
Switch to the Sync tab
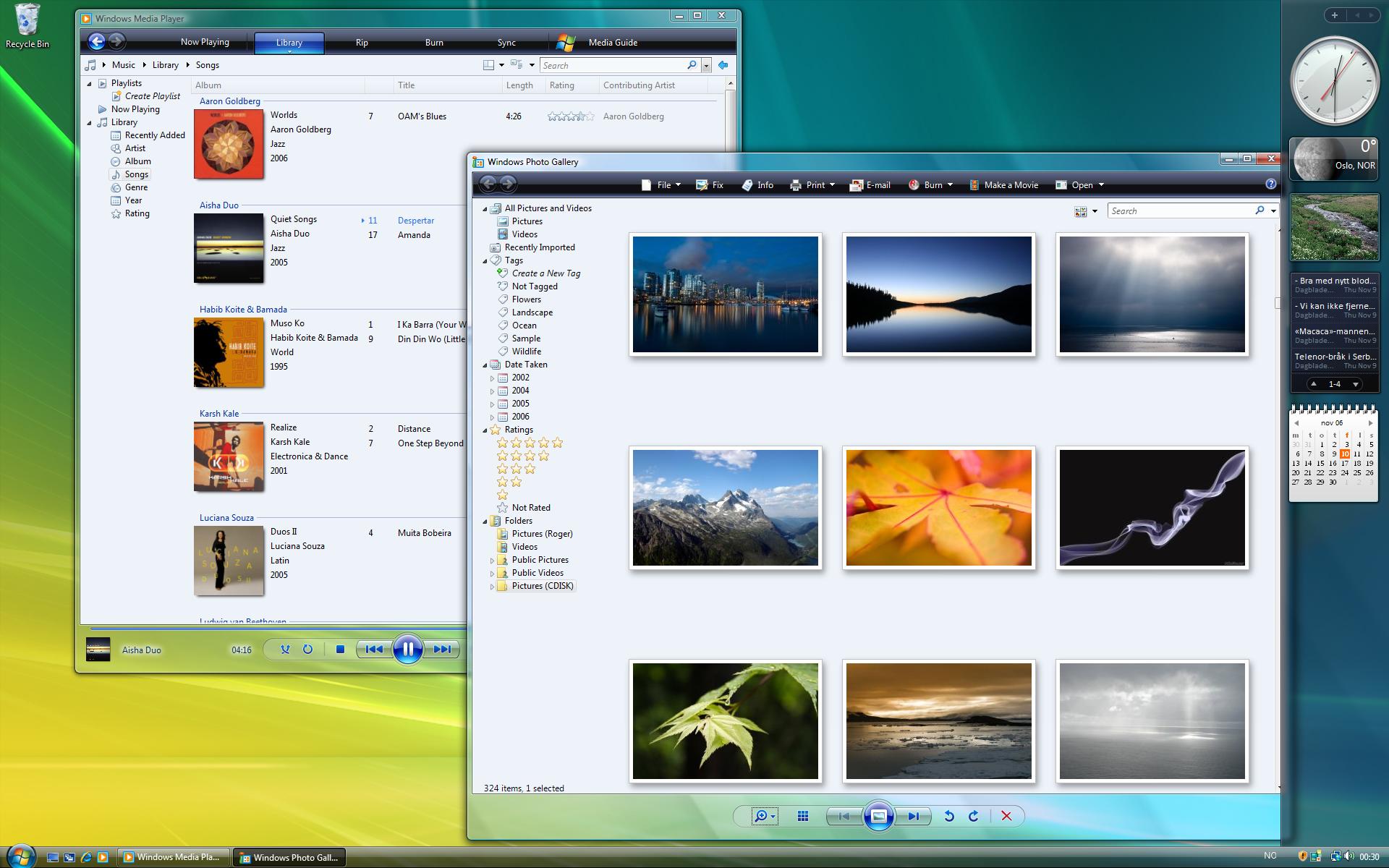(x=506, y=43)
